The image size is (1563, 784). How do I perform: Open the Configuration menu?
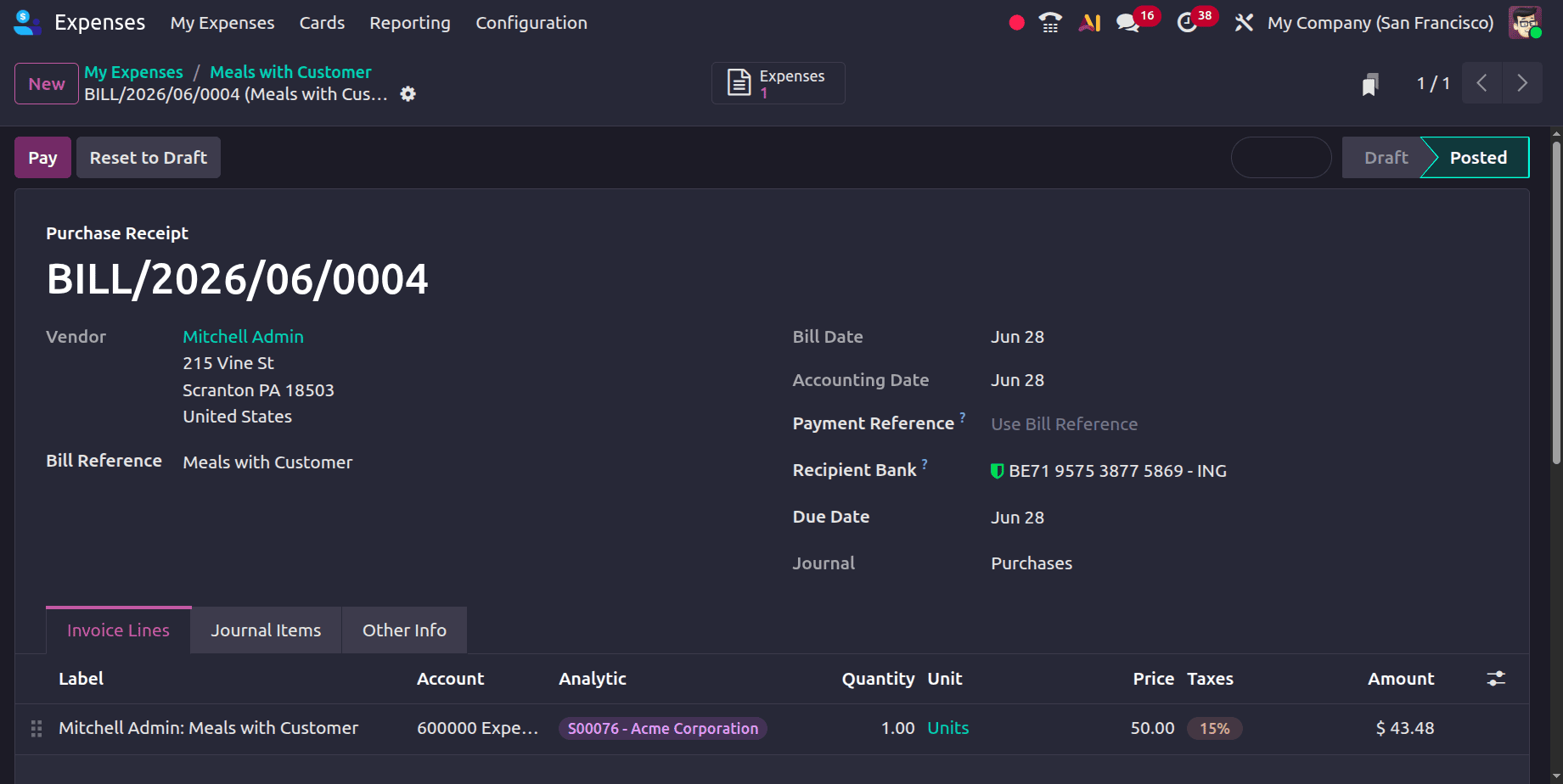click(531, 23)
